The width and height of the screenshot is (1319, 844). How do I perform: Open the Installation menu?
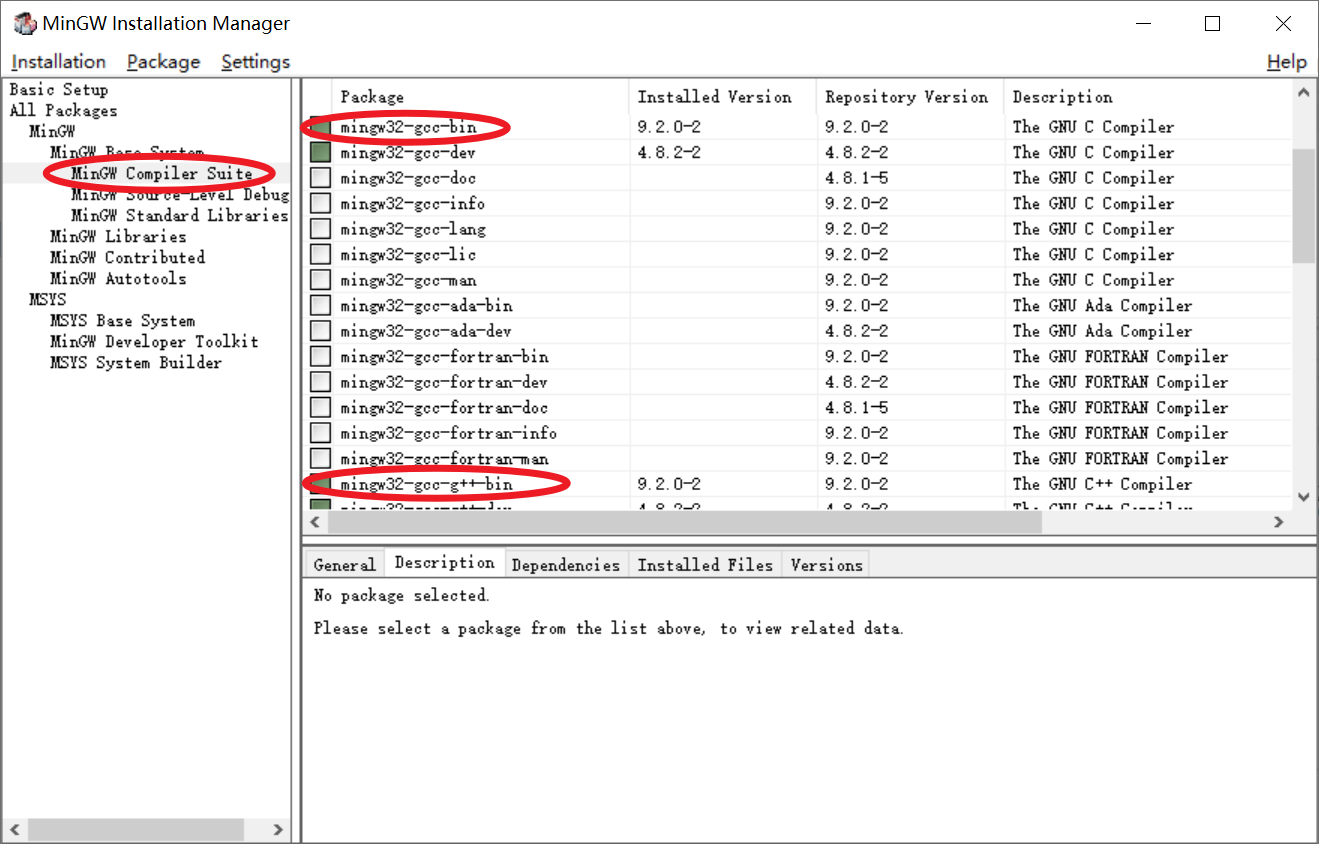pyautogui.click(x=58, y=62)
